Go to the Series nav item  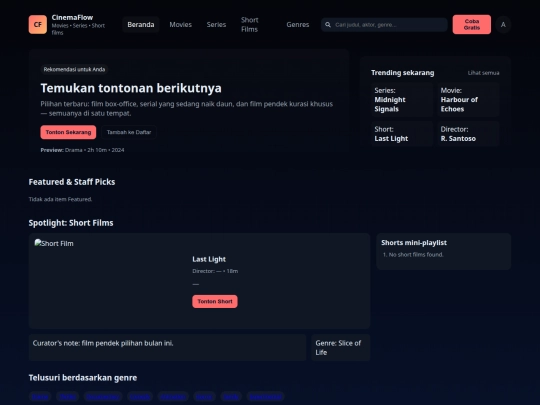[x=216, y=24]
